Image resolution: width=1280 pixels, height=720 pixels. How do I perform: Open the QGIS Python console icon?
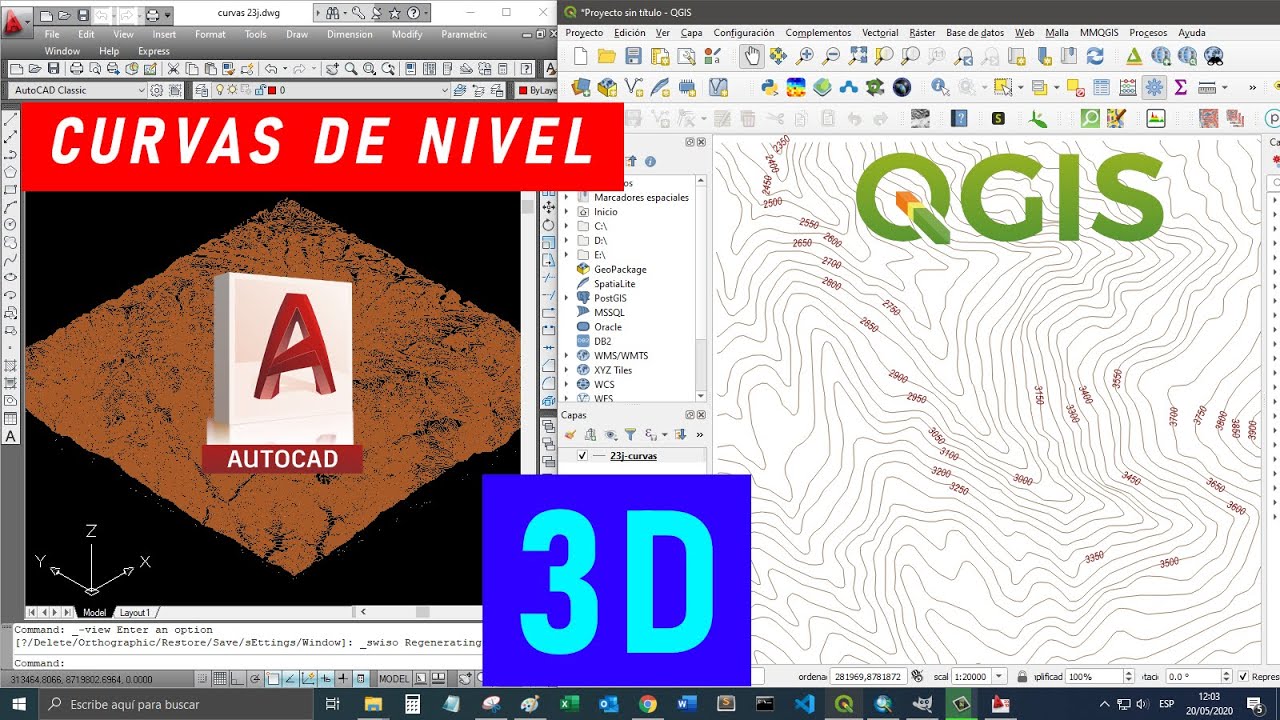(769, 87)
